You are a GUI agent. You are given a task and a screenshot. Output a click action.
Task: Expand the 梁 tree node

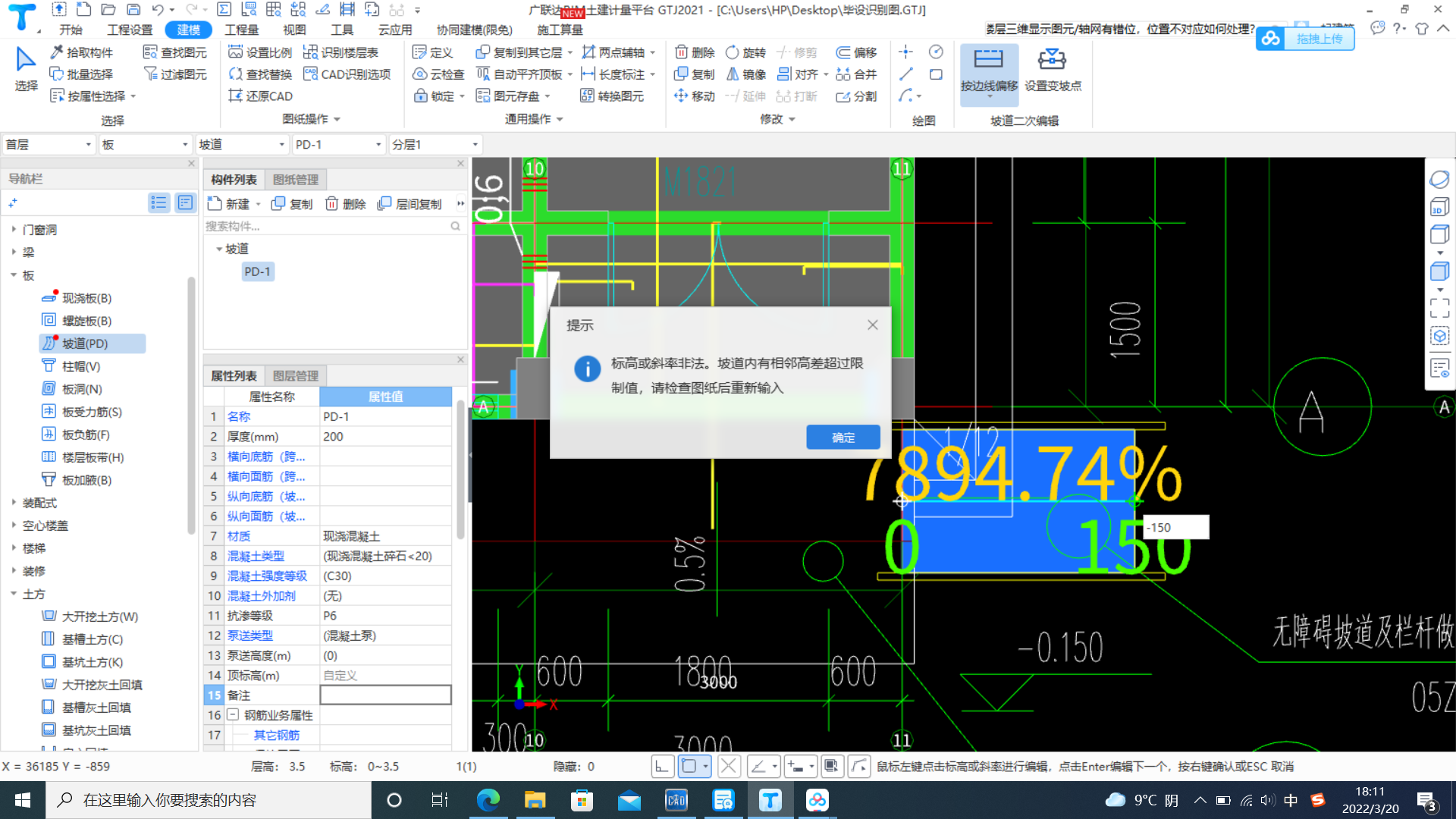point(14,252)
